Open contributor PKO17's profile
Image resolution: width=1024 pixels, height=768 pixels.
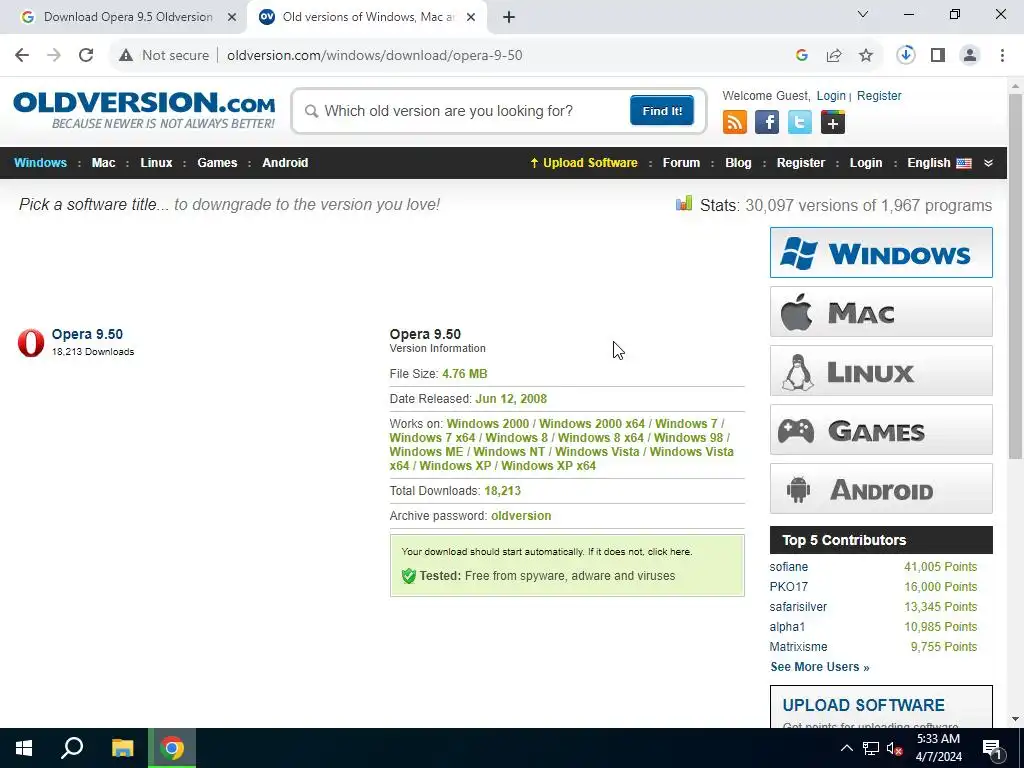click(x=788, y=587)
